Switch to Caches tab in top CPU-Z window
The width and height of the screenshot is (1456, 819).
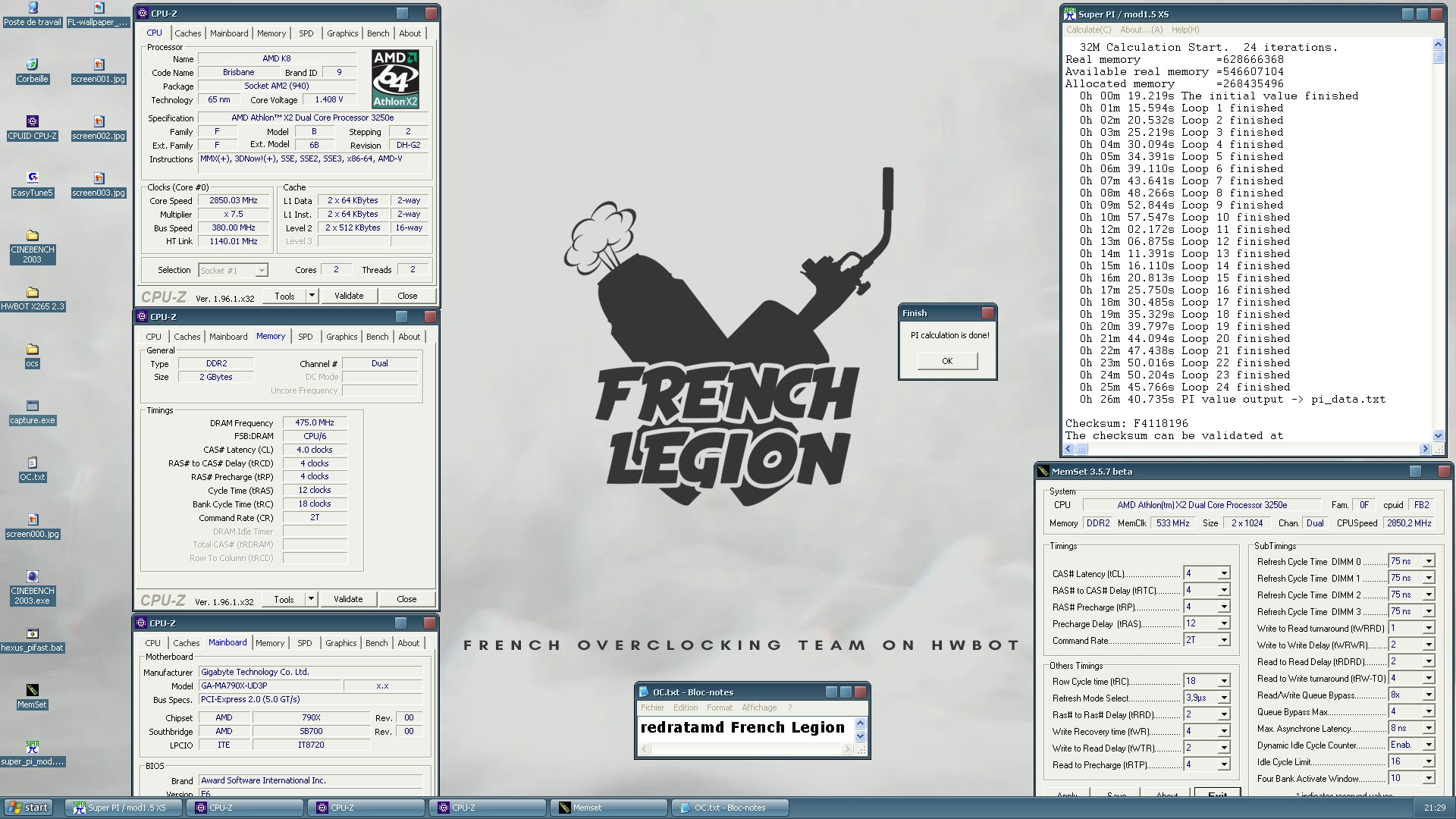[187, 33]
